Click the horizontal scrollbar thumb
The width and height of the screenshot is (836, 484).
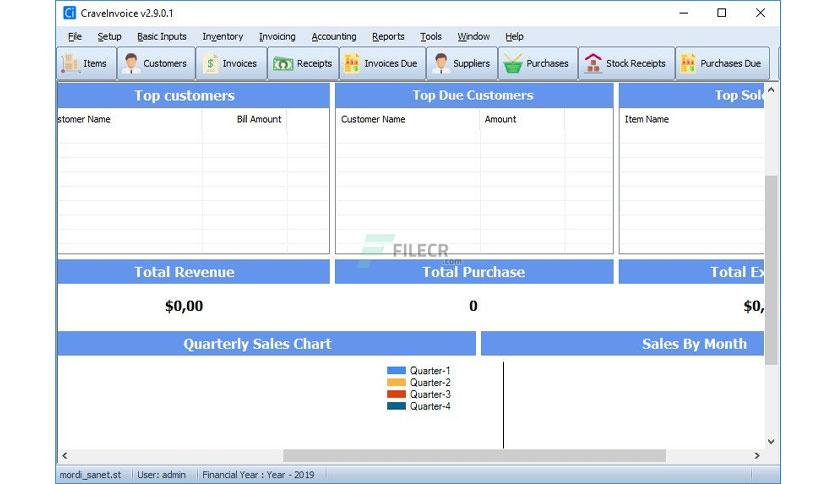[475, 456]
